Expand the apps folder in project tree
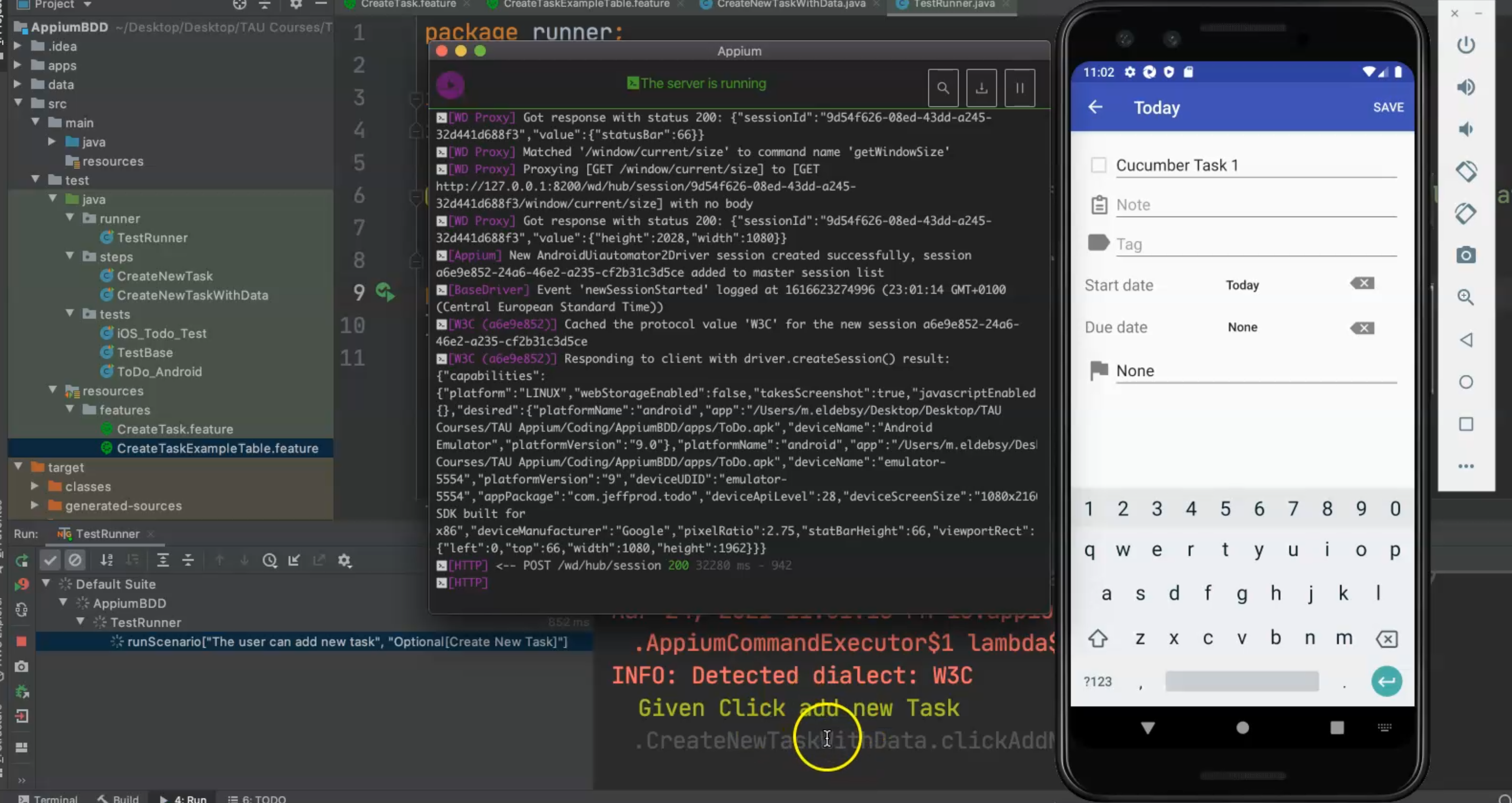This screenshot has height=803, width=1512. [18, 64]
